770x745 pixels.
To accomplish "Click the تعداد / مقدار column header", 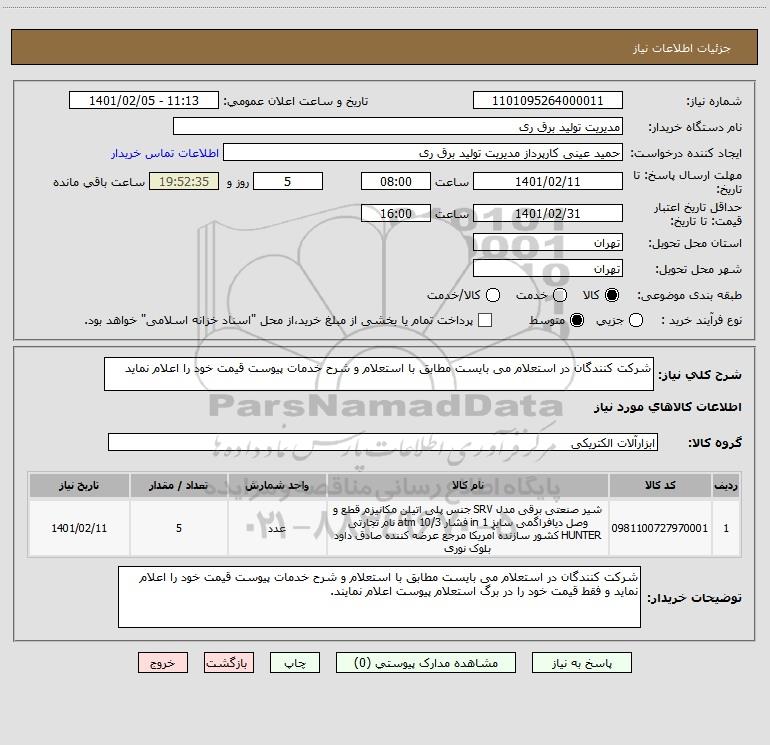I will pos(179,486).
